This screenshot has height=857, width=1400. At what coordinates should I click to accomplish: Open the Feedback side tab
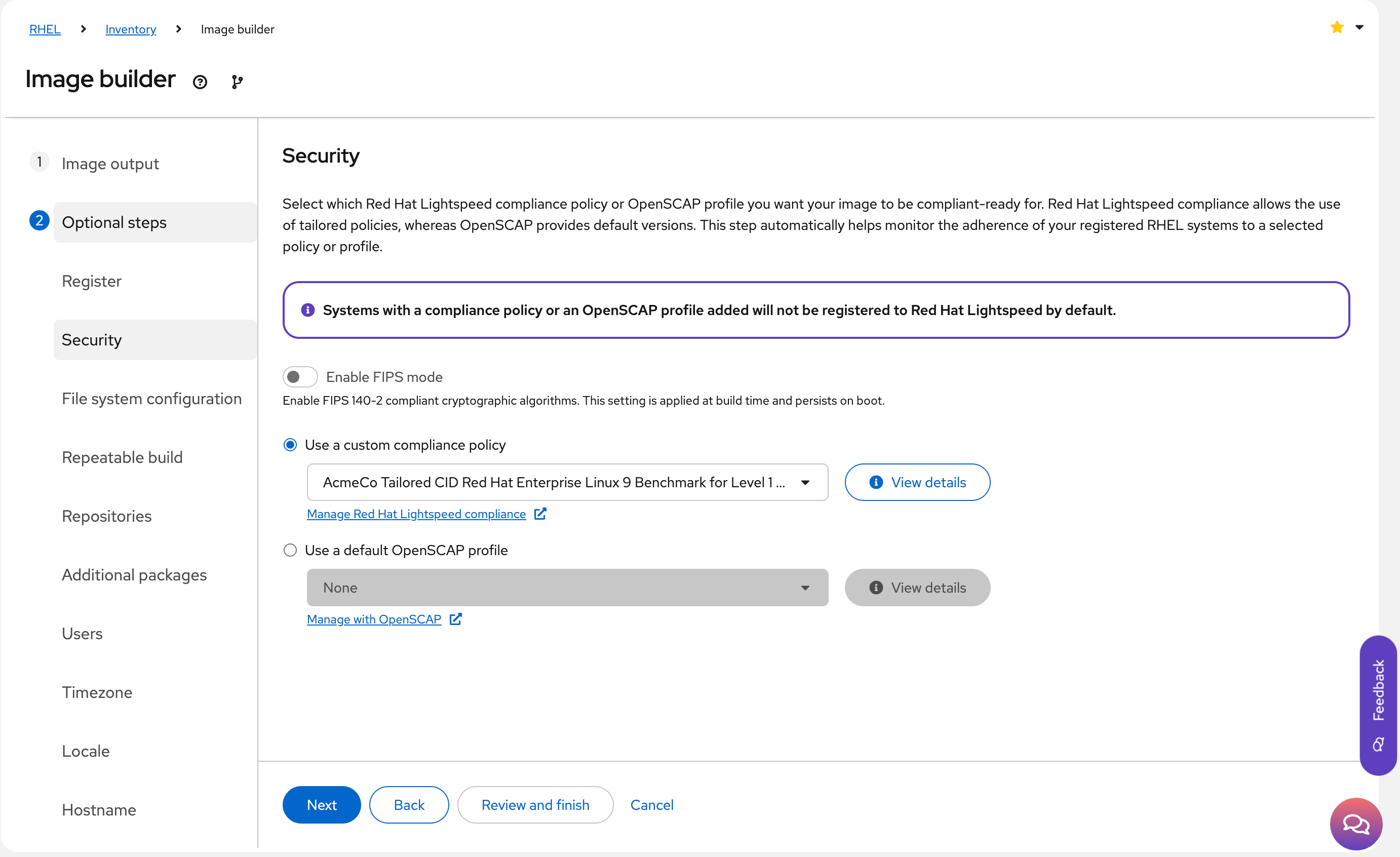1378,705
